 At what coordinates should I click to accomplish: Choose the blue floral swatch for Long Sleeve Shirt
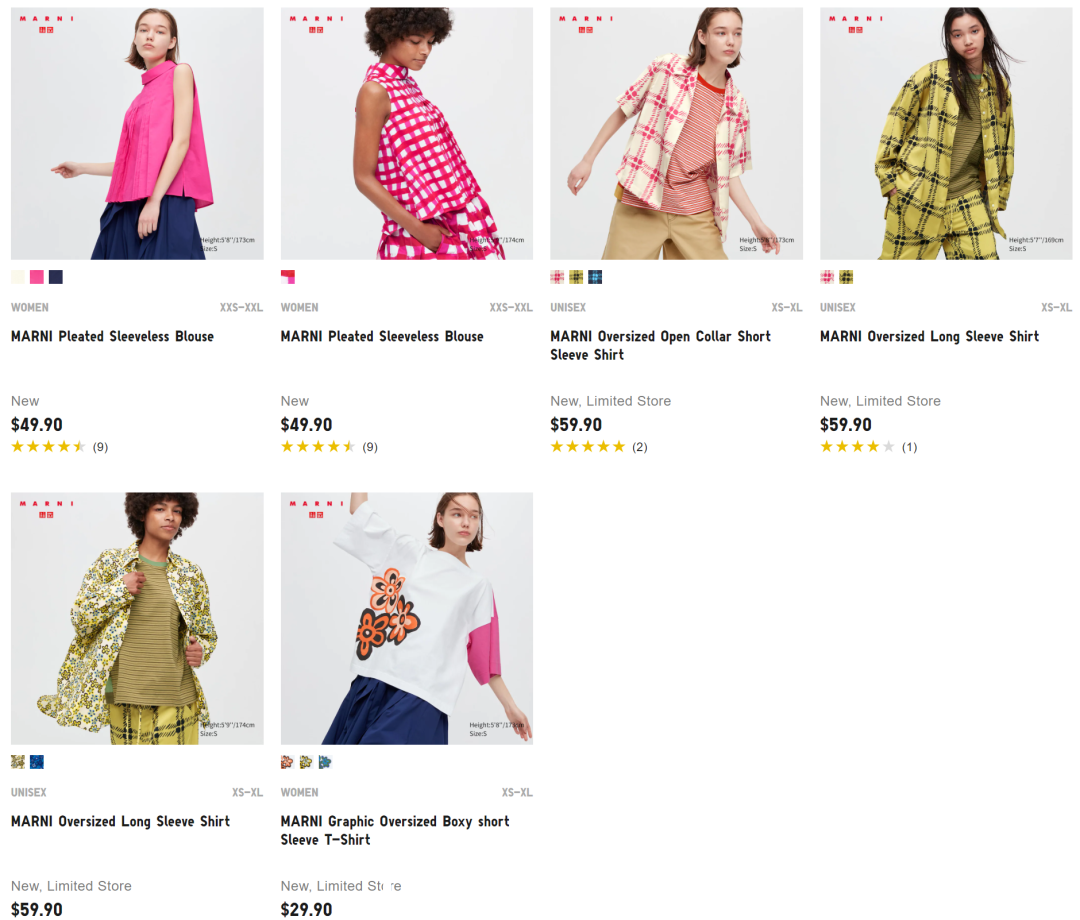pyautogui.click(x=37, y=762)
